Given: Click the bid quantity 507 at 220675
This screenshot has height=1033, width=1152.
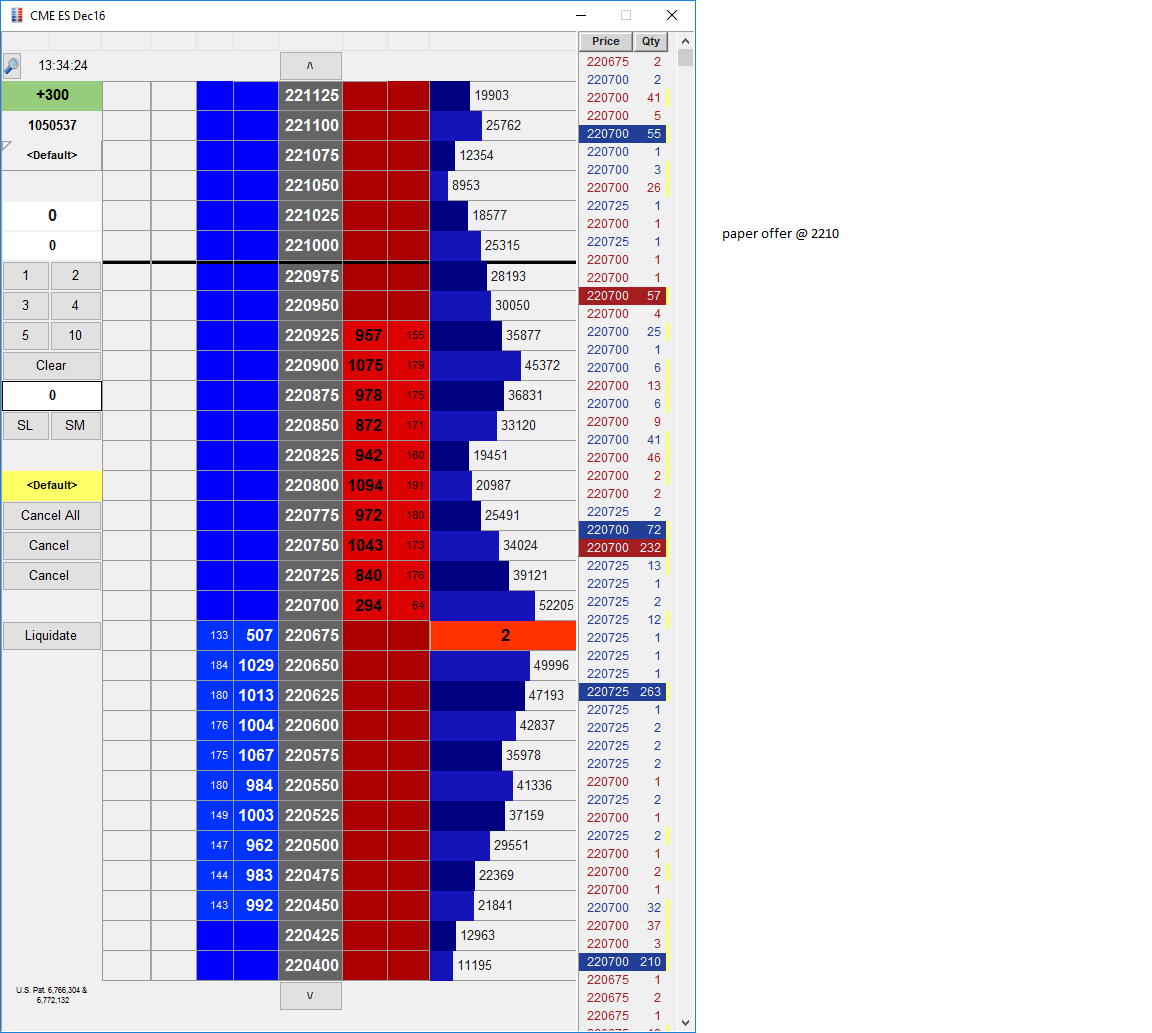Looking at the screenshot, I should (256, 636).
